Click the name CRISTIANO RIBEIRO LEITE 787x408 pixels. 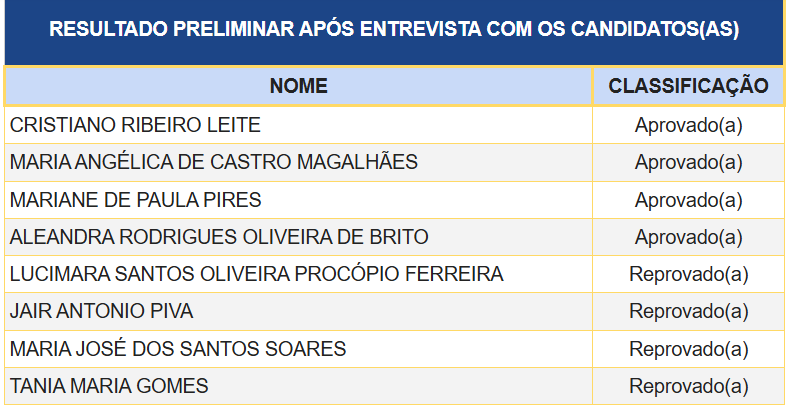coord(135,125)
